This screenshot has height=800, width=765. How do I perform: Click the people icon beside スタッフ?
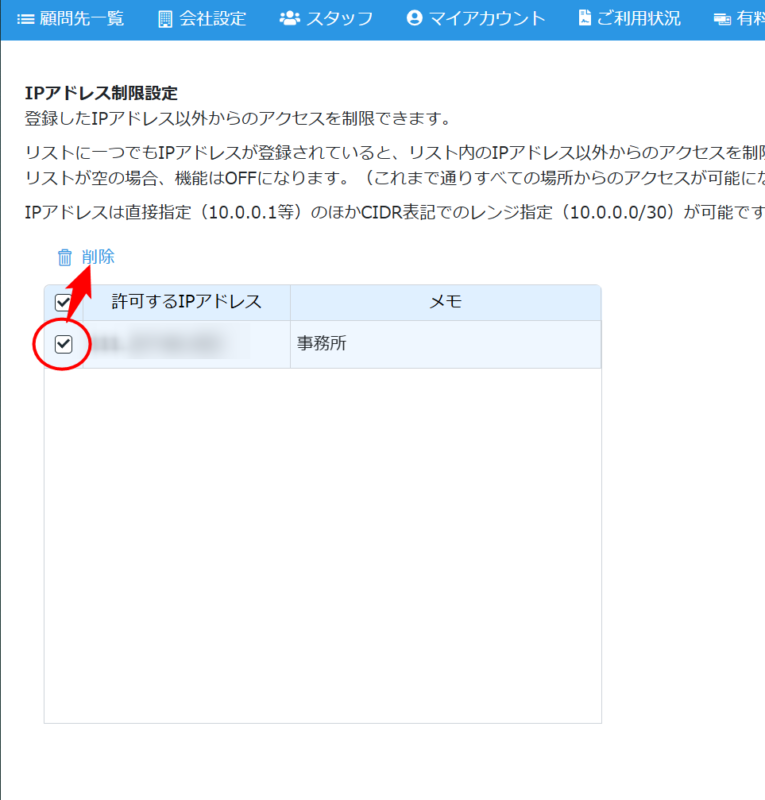290,19
